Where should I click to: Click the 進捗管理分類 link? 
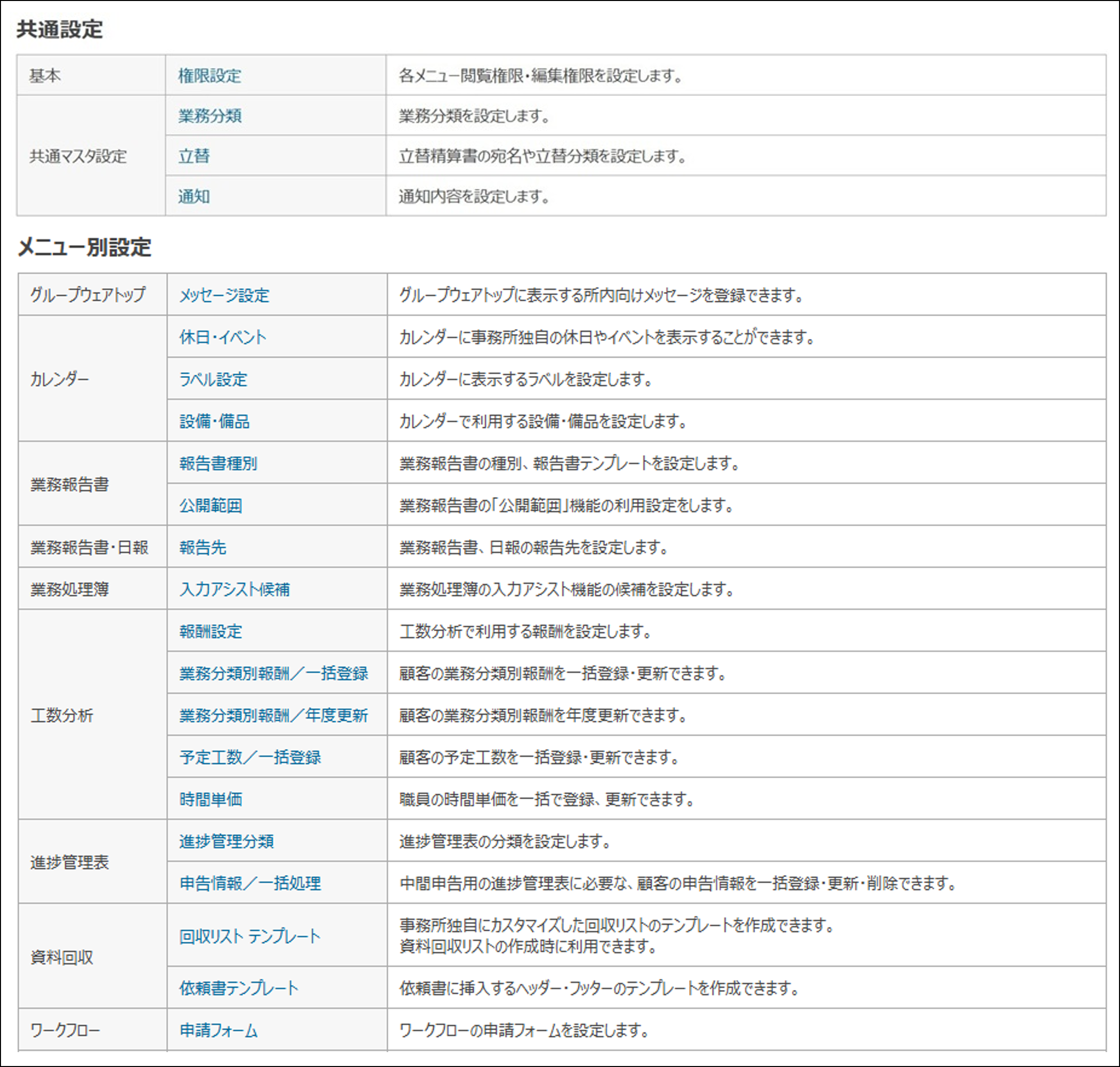click(226, 841)
